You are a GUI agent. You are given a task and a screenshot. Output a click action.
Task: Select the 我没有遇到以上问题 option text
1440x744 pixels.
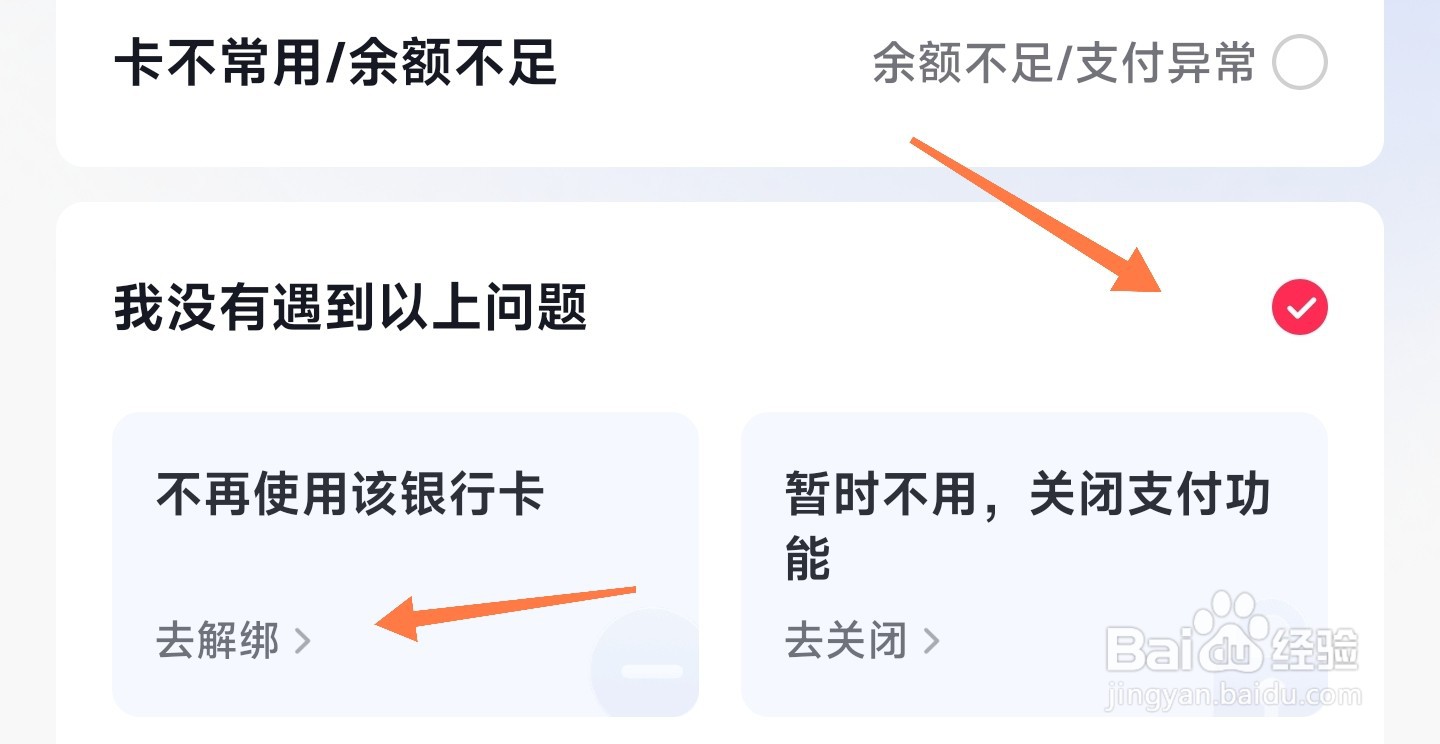tap(350, 308)
